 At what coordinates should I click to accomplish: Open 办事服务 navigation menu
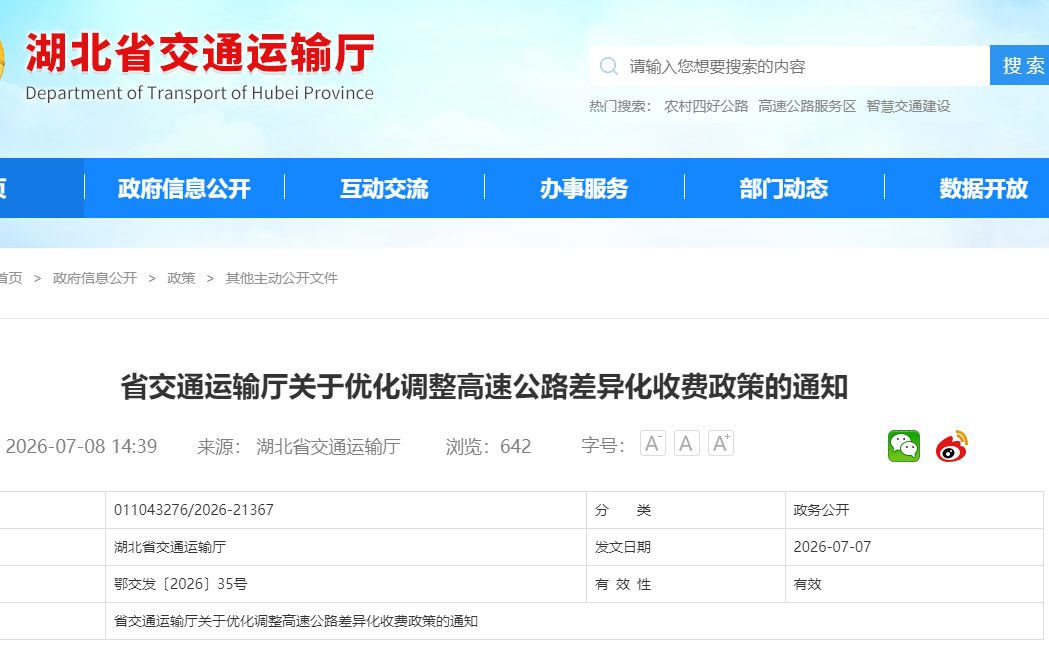(584, 188)
